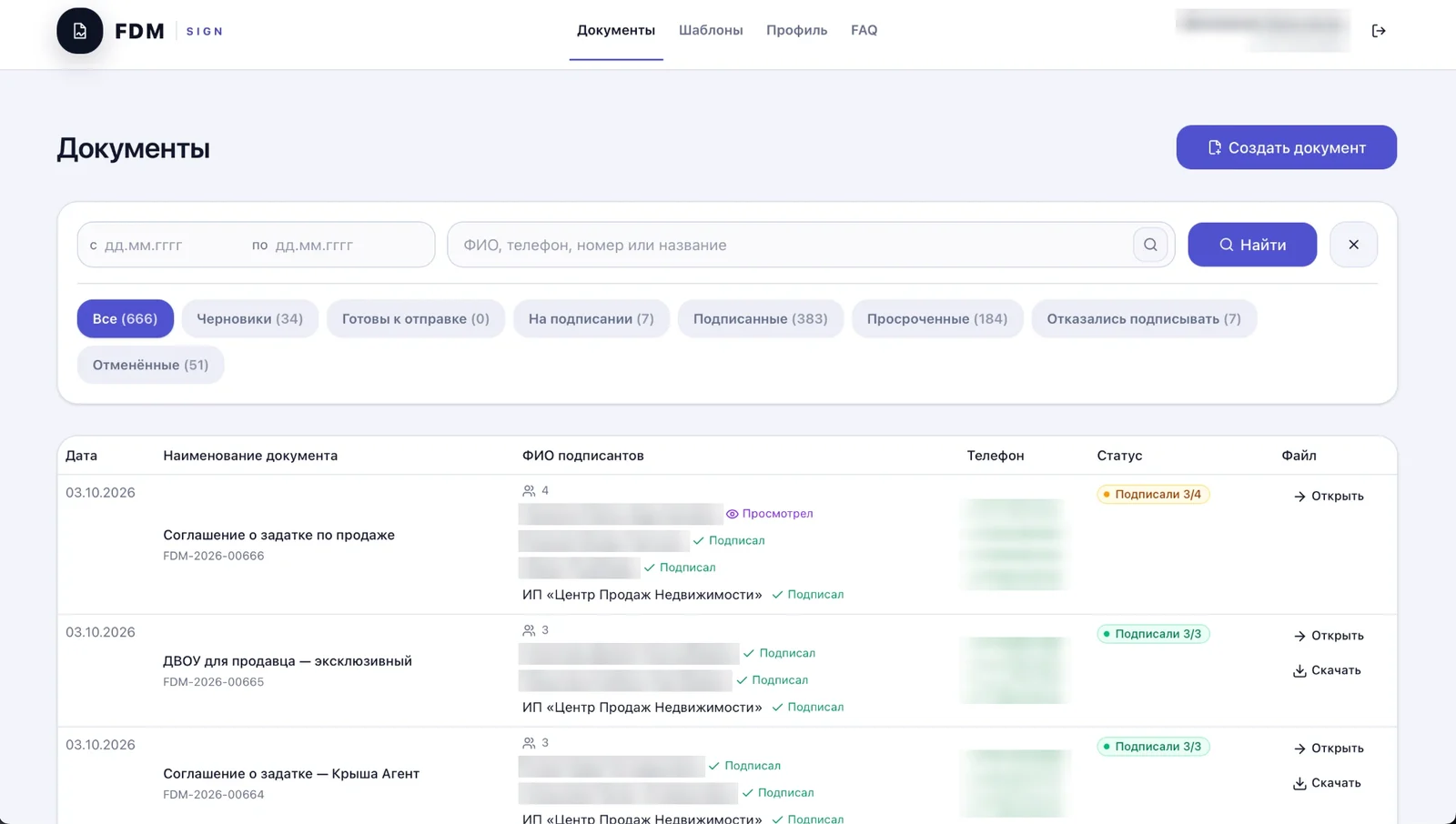
Task: Click the Подписали 3/4 status badge
Action: 1153,495
